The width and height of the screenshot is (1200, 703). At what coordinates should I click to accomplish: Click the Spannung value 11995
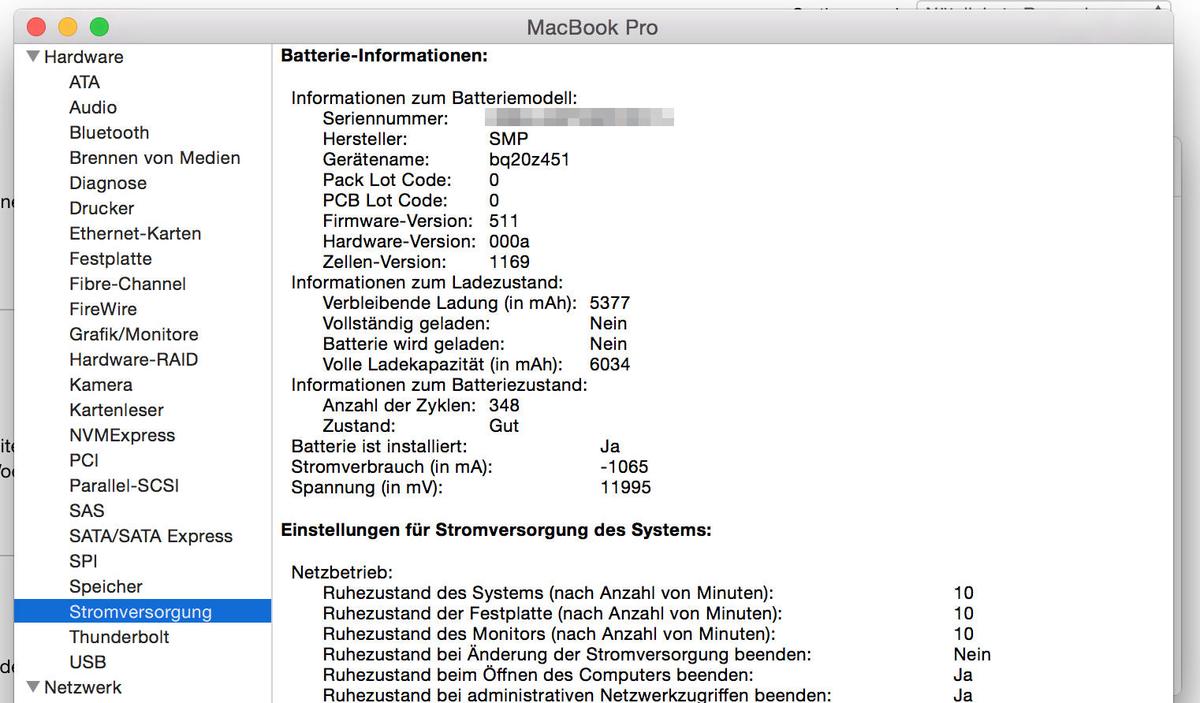[625, 487]
